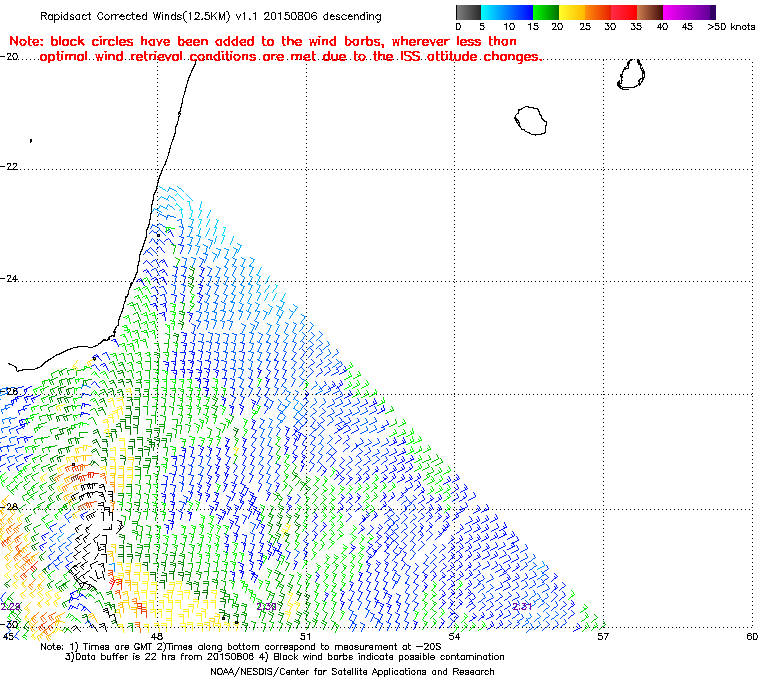Click the footer note 'Times are GMT'

116,647
